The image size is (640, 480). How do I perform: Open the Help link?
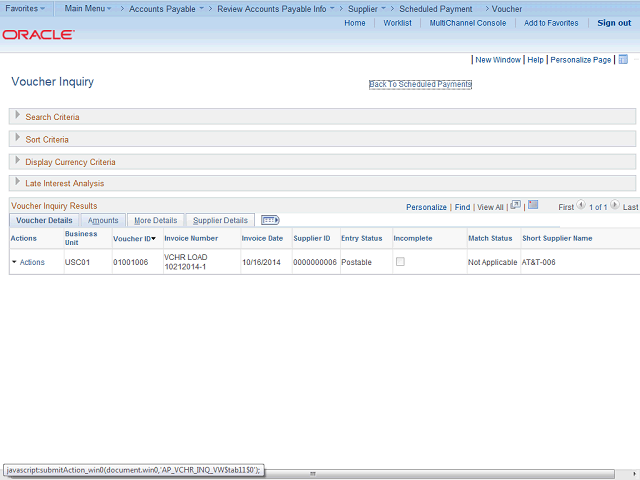pos(535,60)
